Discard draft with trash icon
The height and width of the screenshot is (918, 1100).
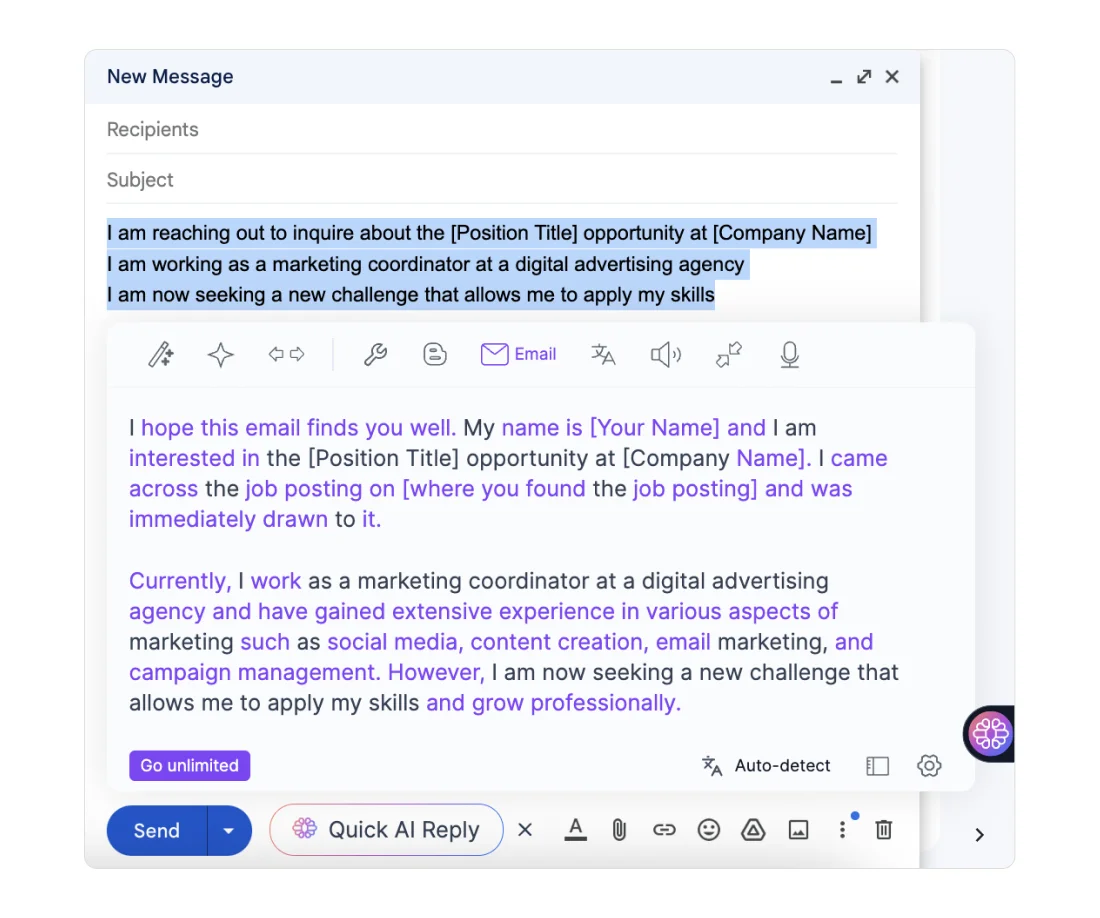884,830
